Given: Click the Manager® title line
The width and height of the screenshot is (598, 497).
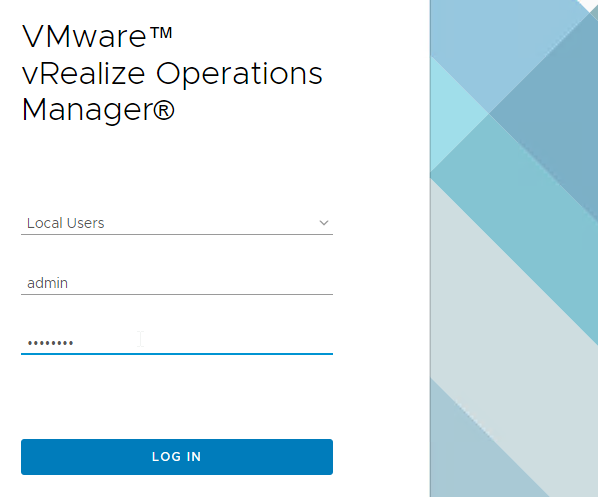Looking at the screenshot, I should tap(98, 110).
